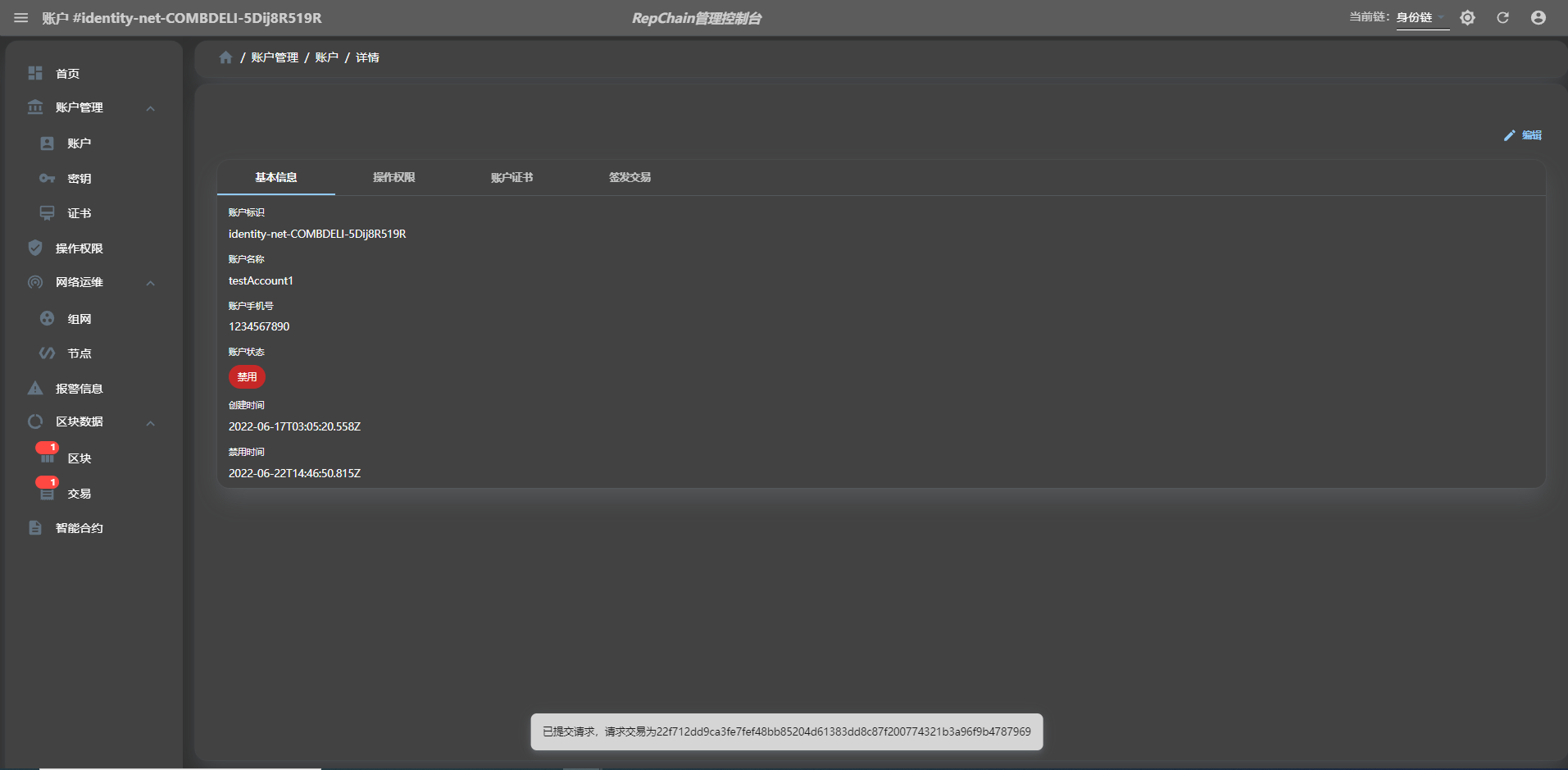
Task: Click the phone number 1234567890
Action: tap(259, 326)
